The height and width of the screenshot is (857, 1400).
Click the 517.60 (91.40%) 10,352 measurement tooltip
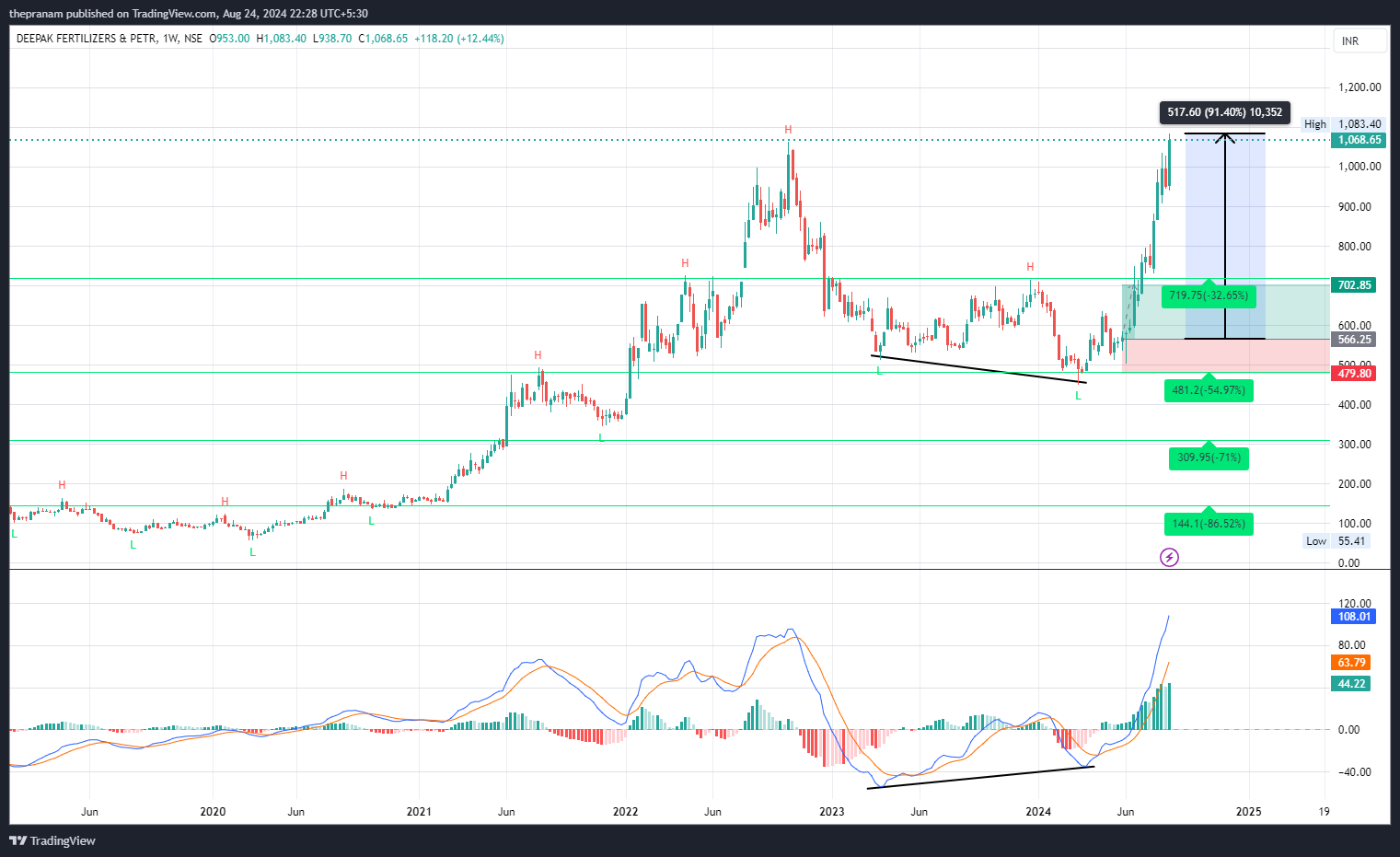(1224, 112)
